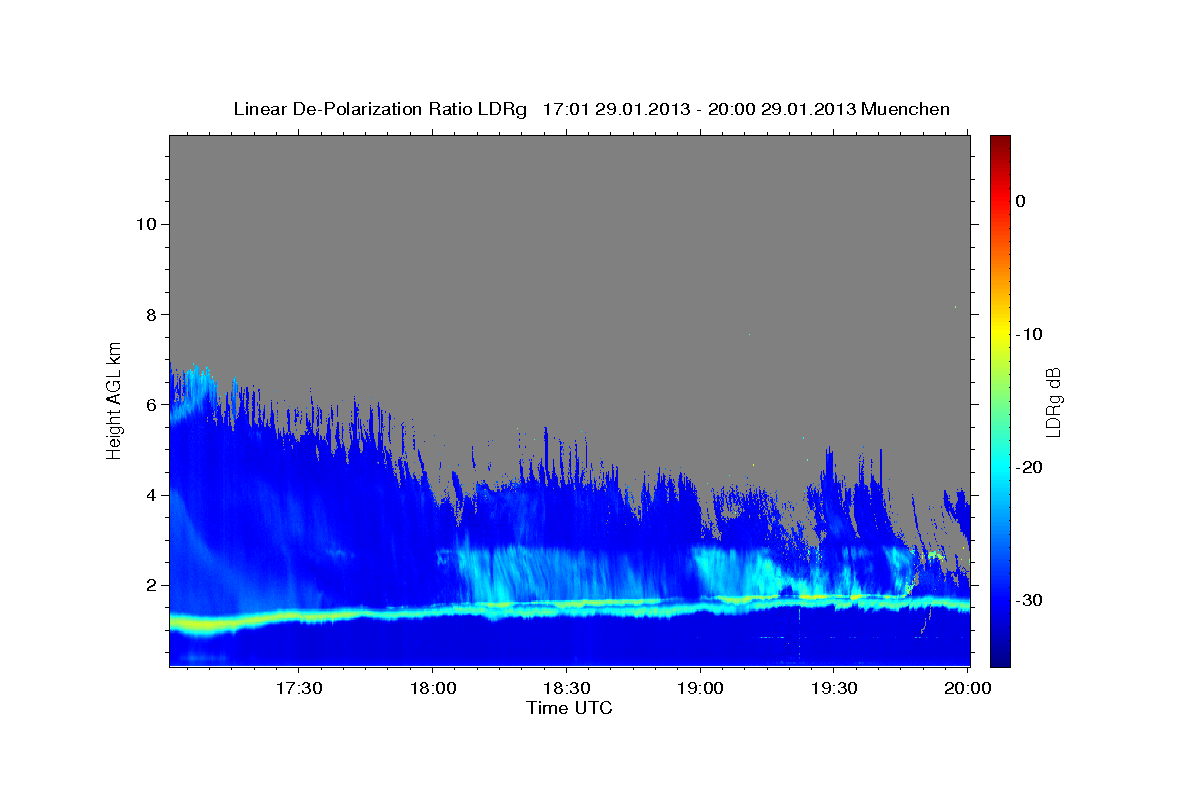
Task: Click the 19:30 time tick label
Action: coord(835,689)
